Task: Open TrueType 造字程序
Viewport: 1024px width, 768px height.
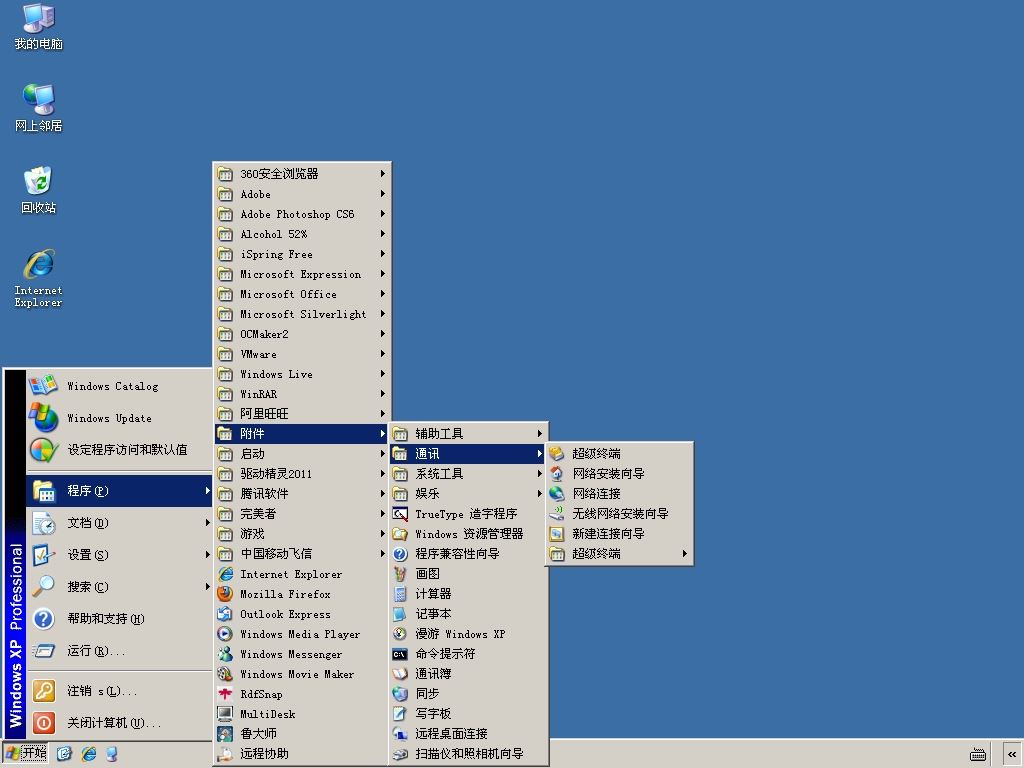Action: click(468, 514)
